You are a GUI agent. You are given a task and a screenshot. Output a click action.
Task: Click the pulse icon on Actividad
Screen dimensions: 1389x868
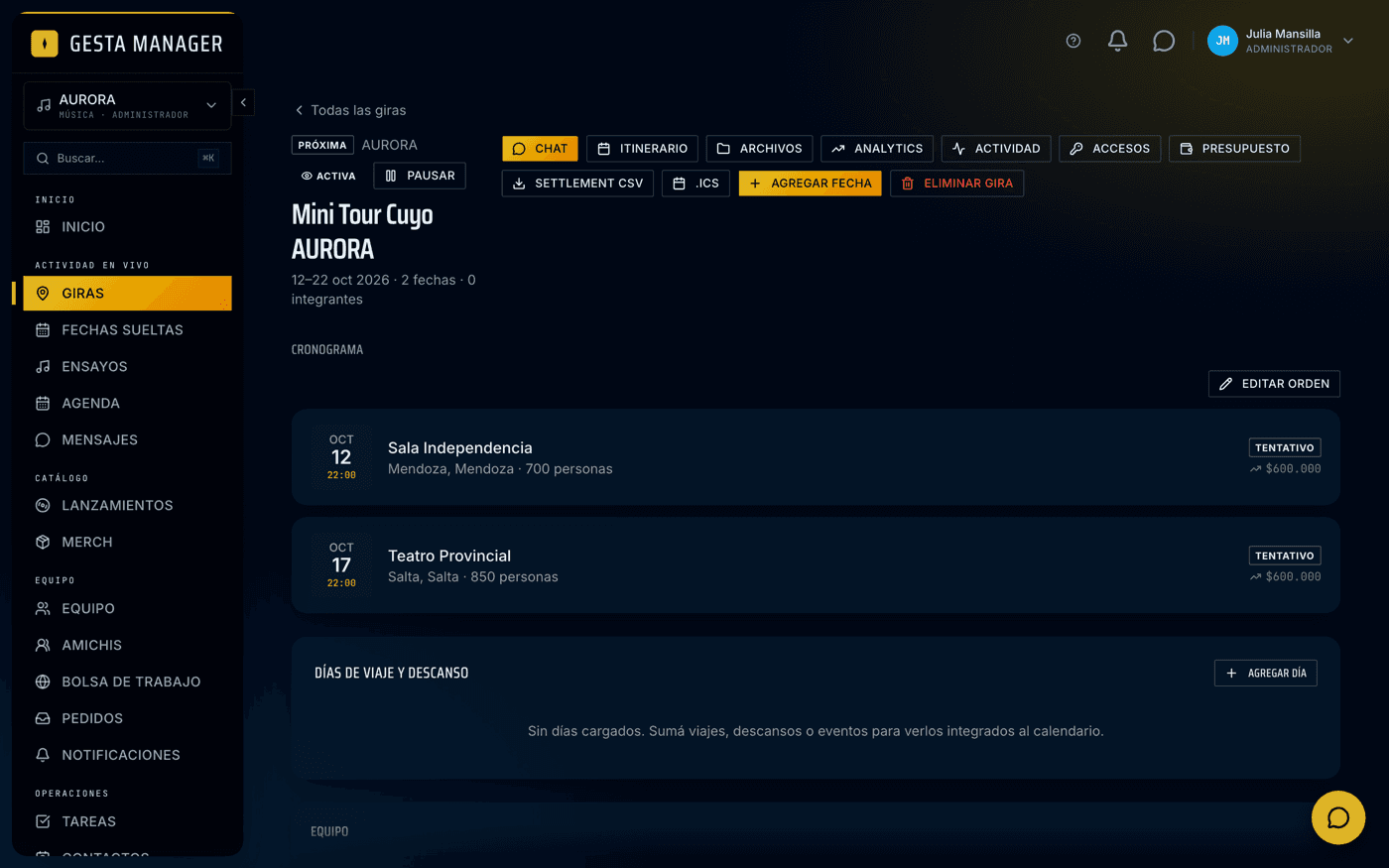(958, 149)
